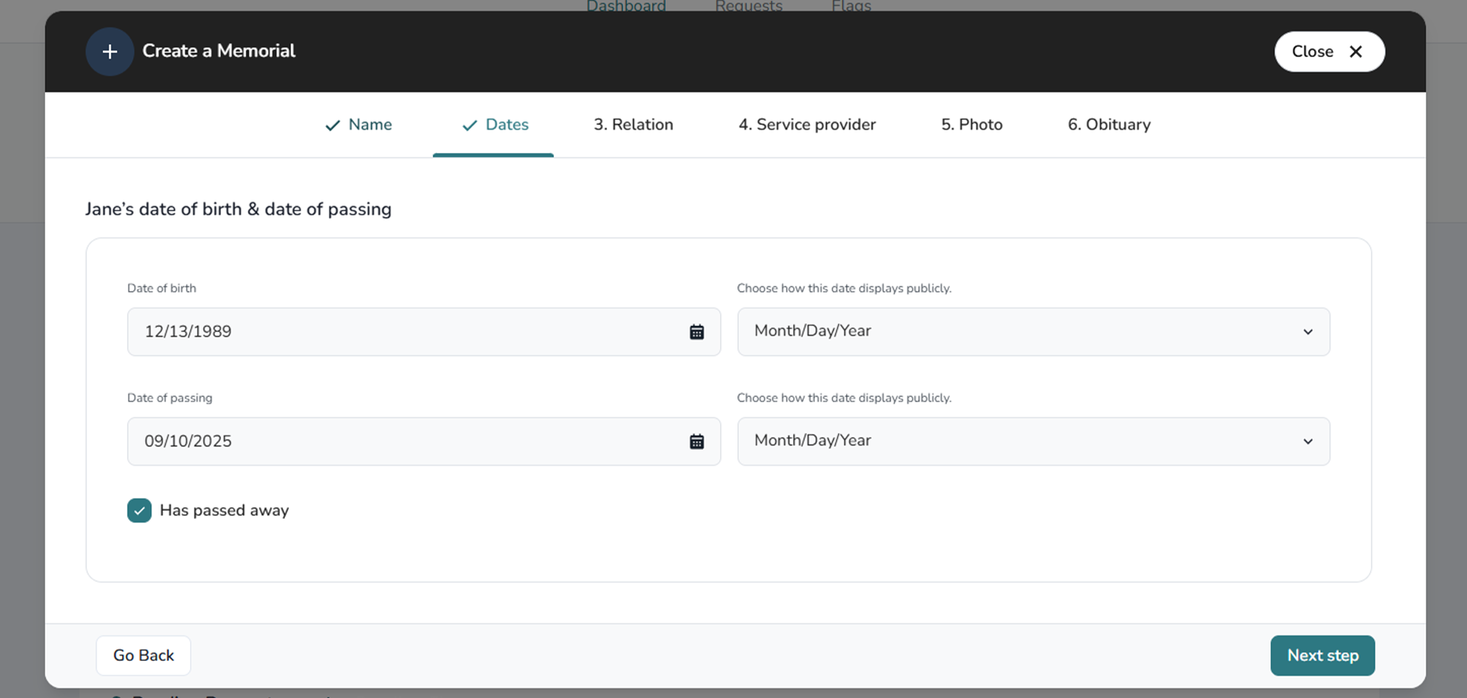Close the Create a Memorial dialog
1467x698 pixels.
point(1328,52)
